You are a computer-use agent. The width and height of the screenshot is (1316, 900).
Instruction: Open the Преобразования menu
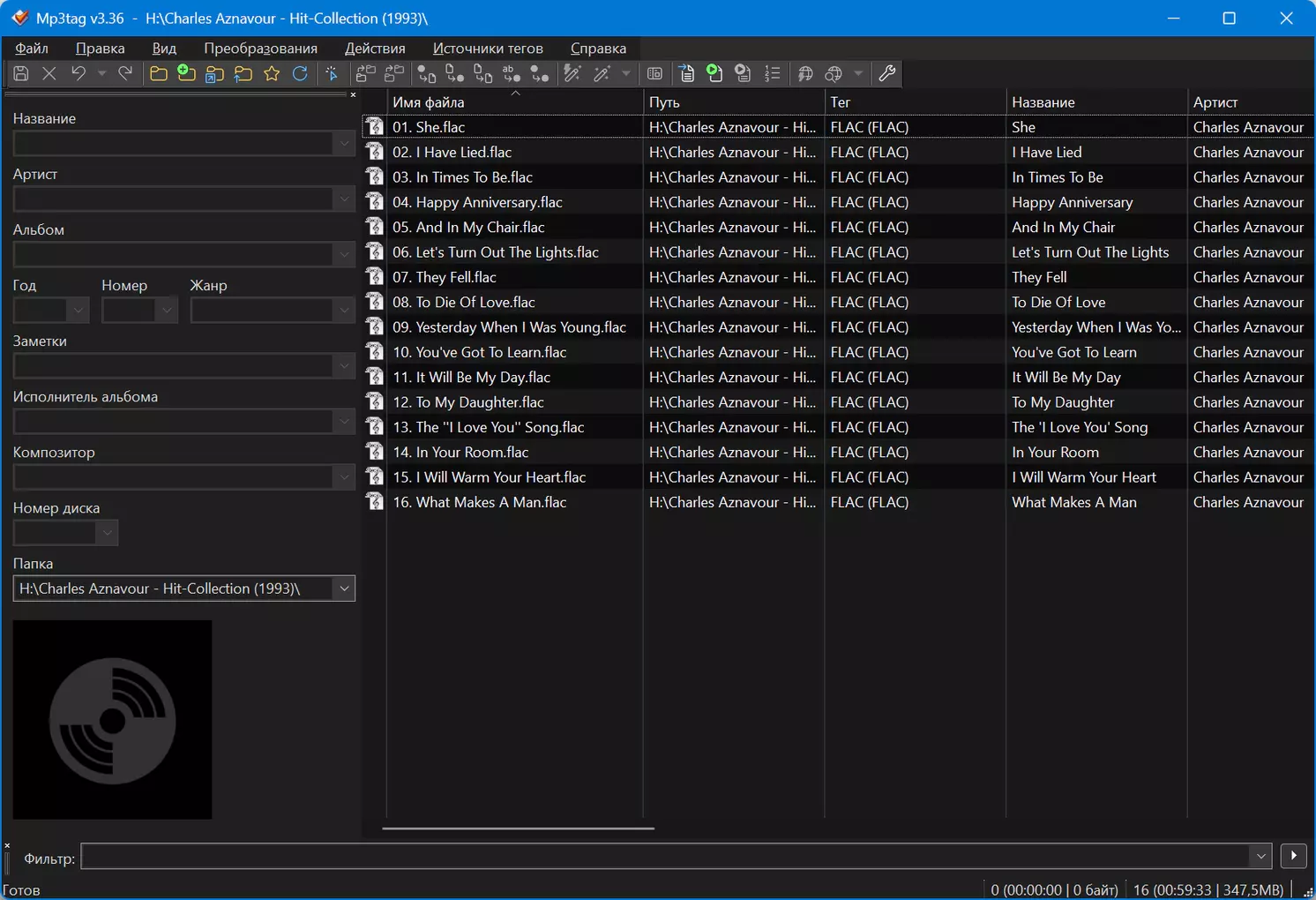pos(260,49)
